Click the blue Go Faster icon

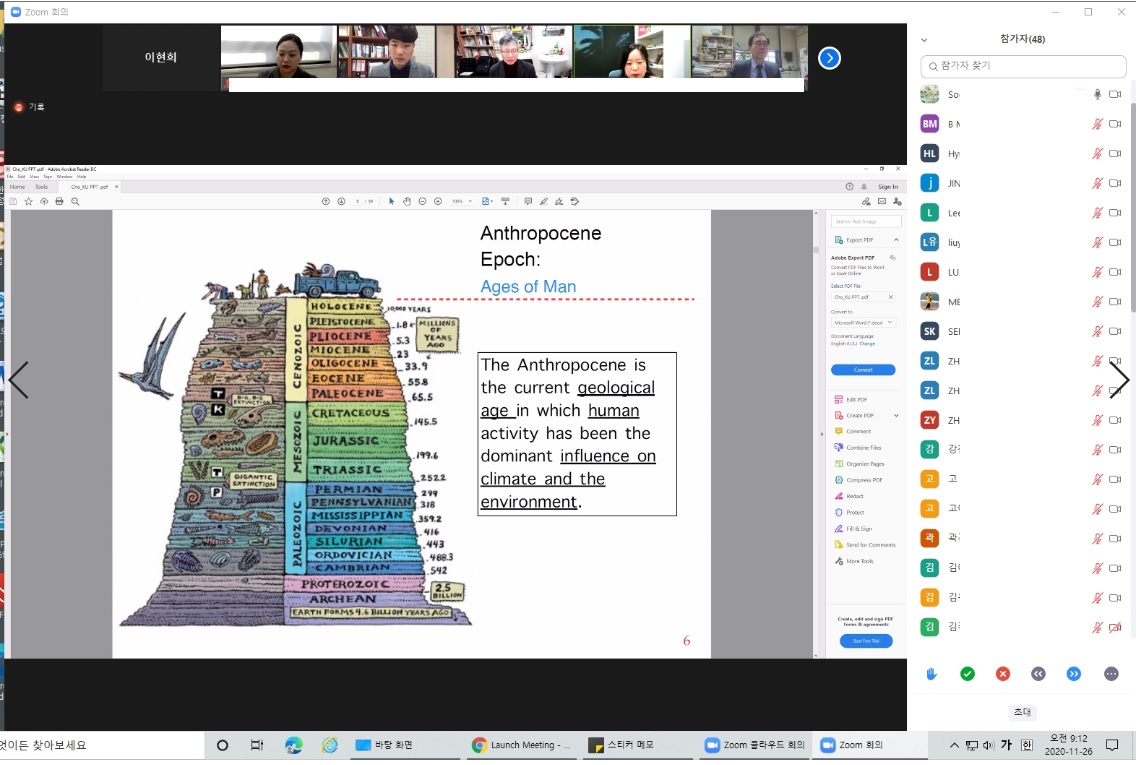pyautogui.click(x=1074, y=674)
